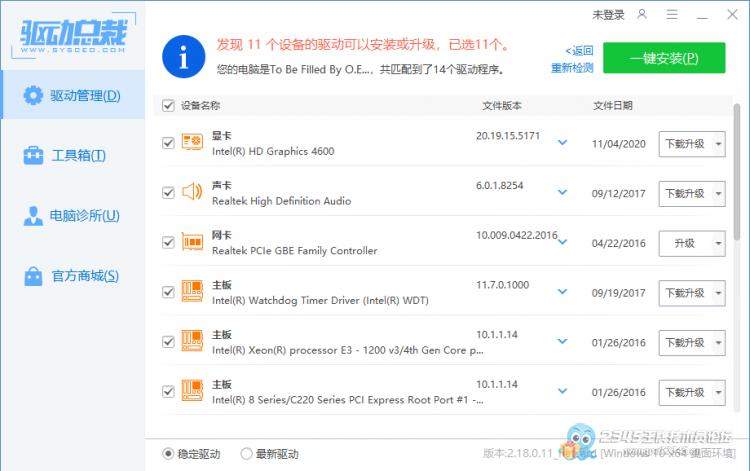
Task: Click the blue info icon
Action: click(184, 57)
